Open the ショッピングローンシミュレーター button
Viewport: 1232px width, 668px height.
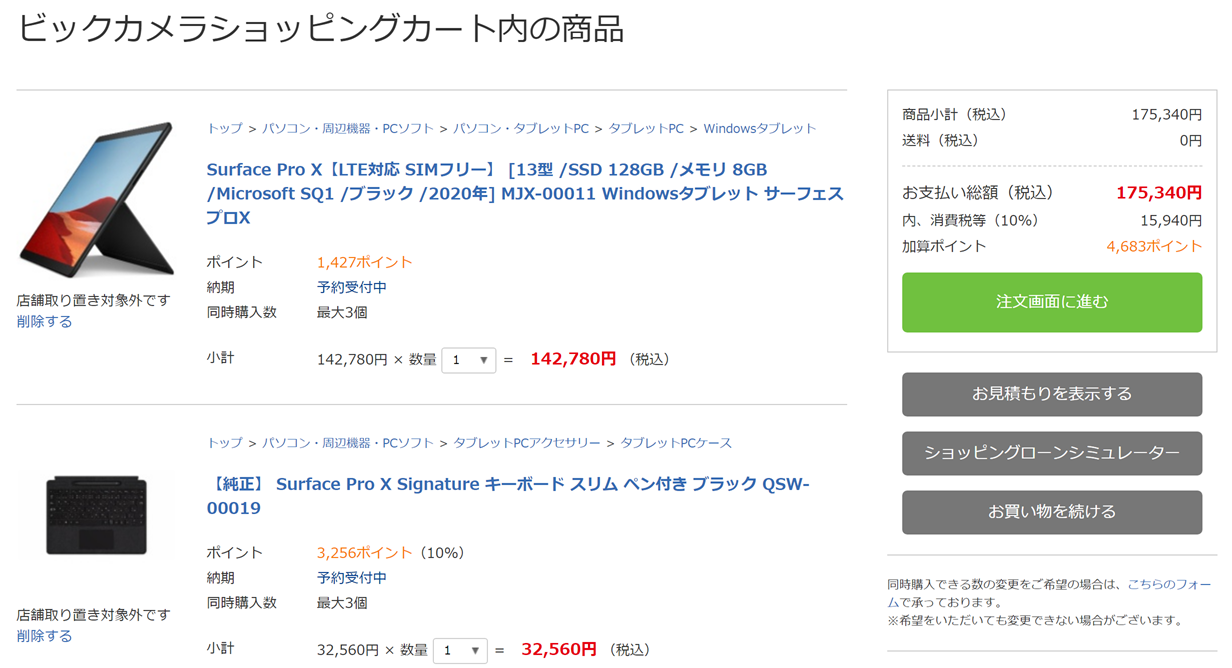click(x=1052, y=453)
